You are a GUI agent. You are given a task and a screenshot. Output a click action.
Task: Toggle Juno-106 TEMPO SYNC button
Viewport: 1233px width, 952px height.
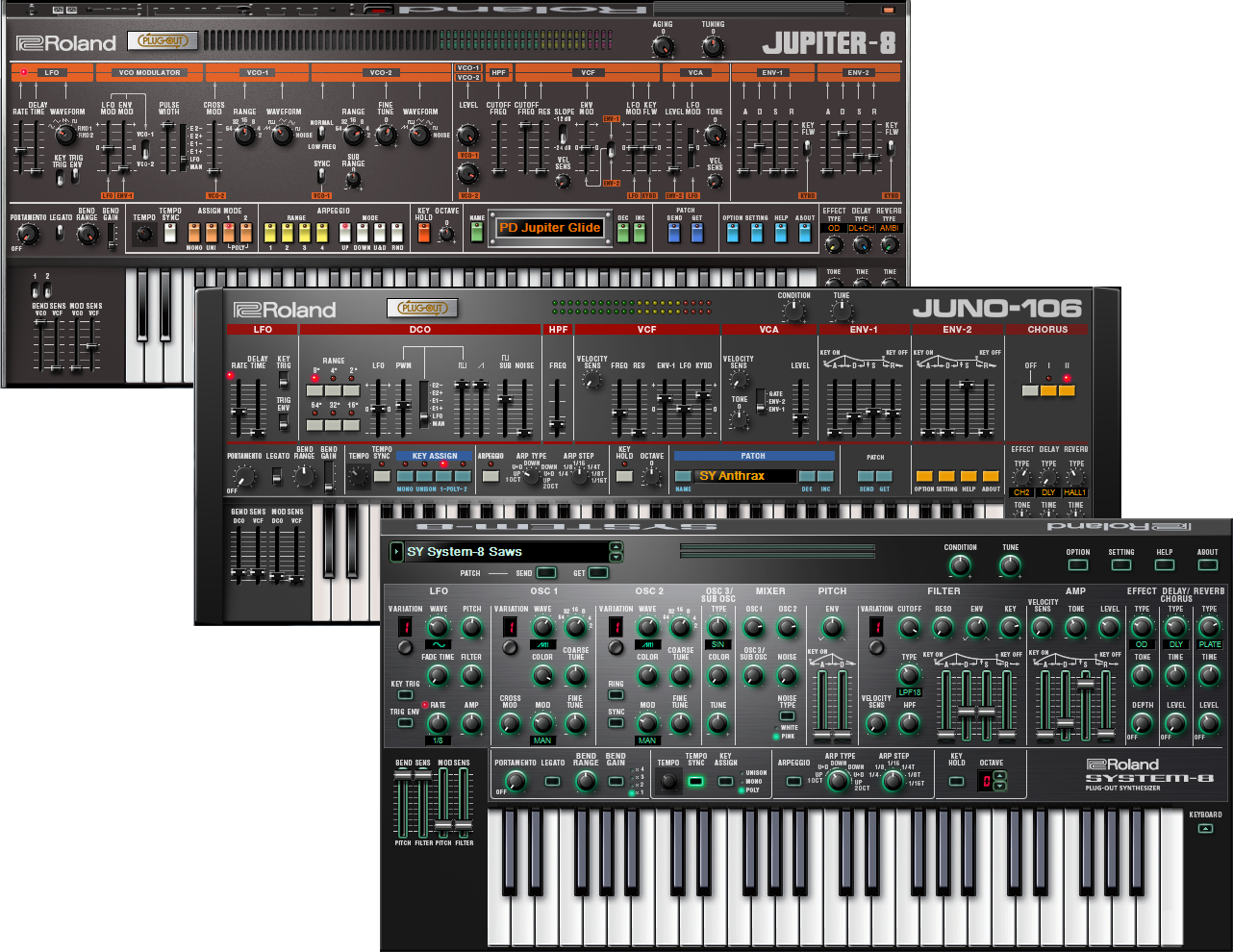pos(383,476)
